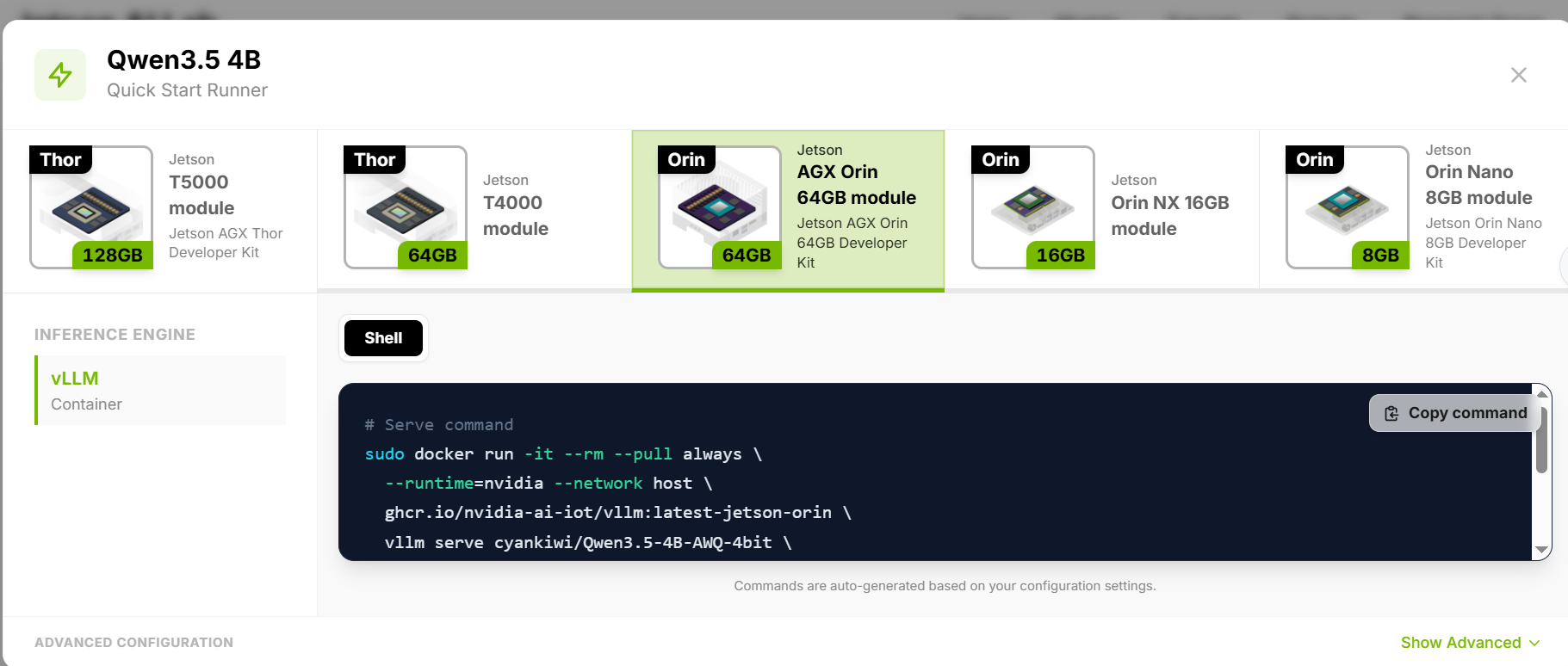The width and height of the screenshot is (1568, 666).
Task: Click the AGX Orin 64GB chip thumbnail
Action: (x=720, y=207)
